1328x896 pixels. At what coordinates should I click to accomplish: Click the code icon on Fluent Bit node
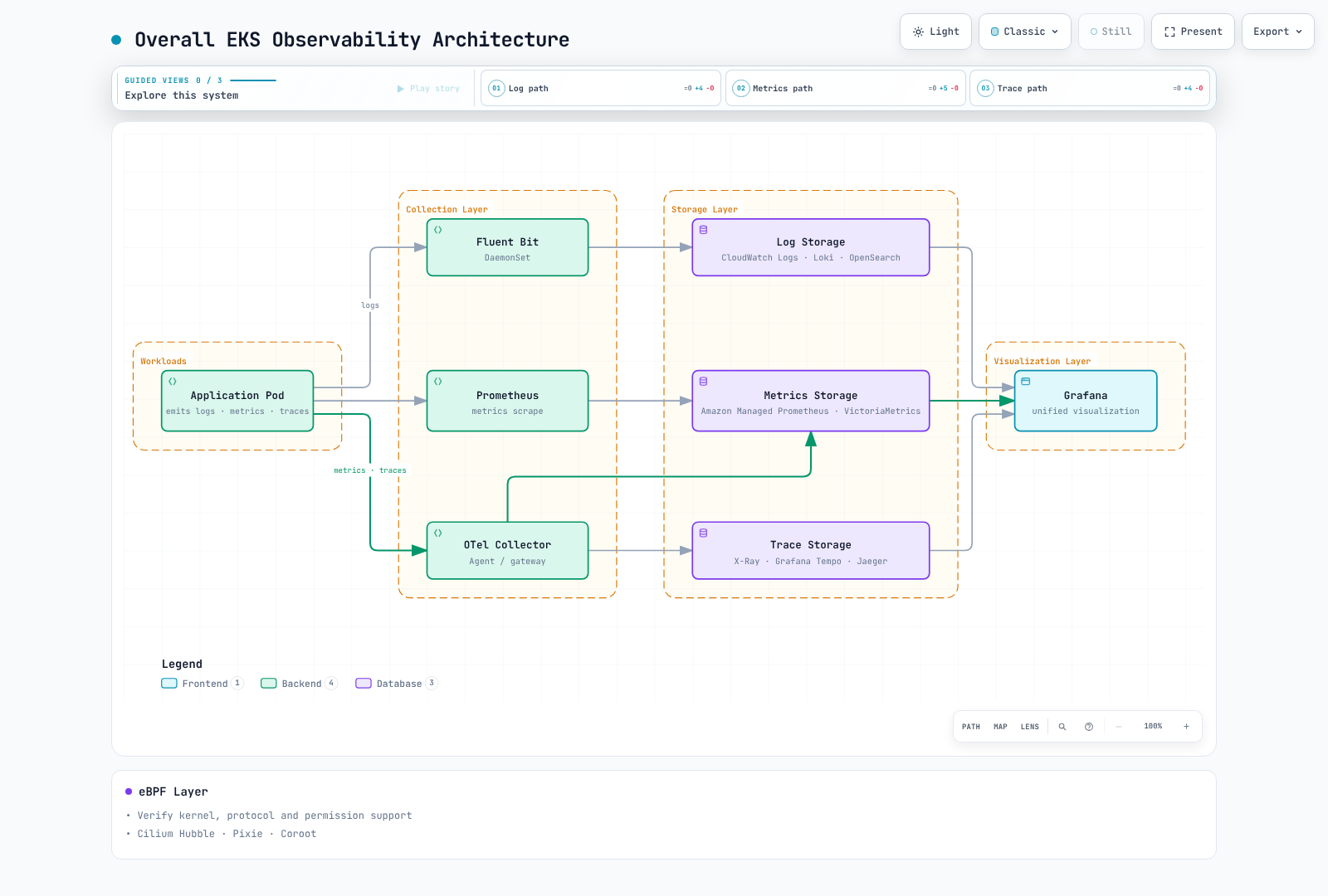tap(438, 230)
